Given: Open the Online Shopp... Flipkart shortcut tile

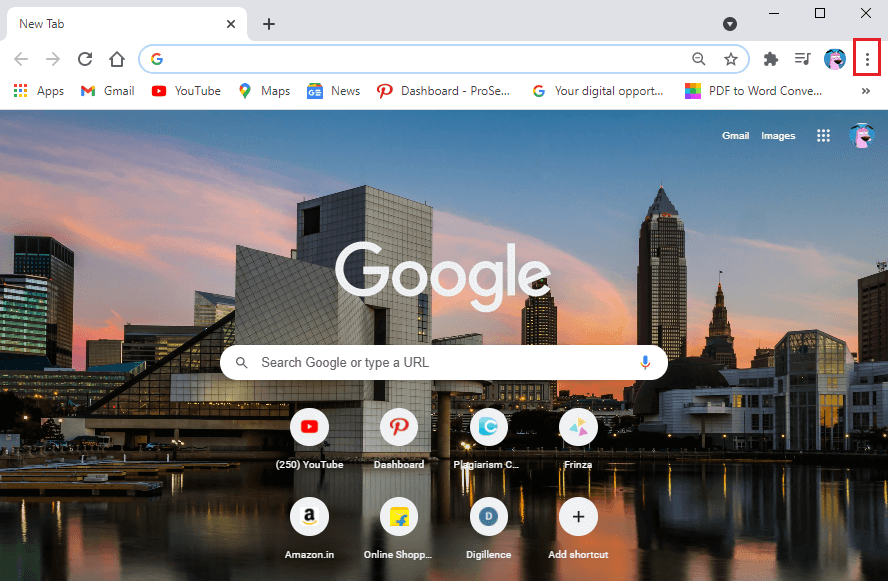Looking at the screenshot, I should click(398, 529).
